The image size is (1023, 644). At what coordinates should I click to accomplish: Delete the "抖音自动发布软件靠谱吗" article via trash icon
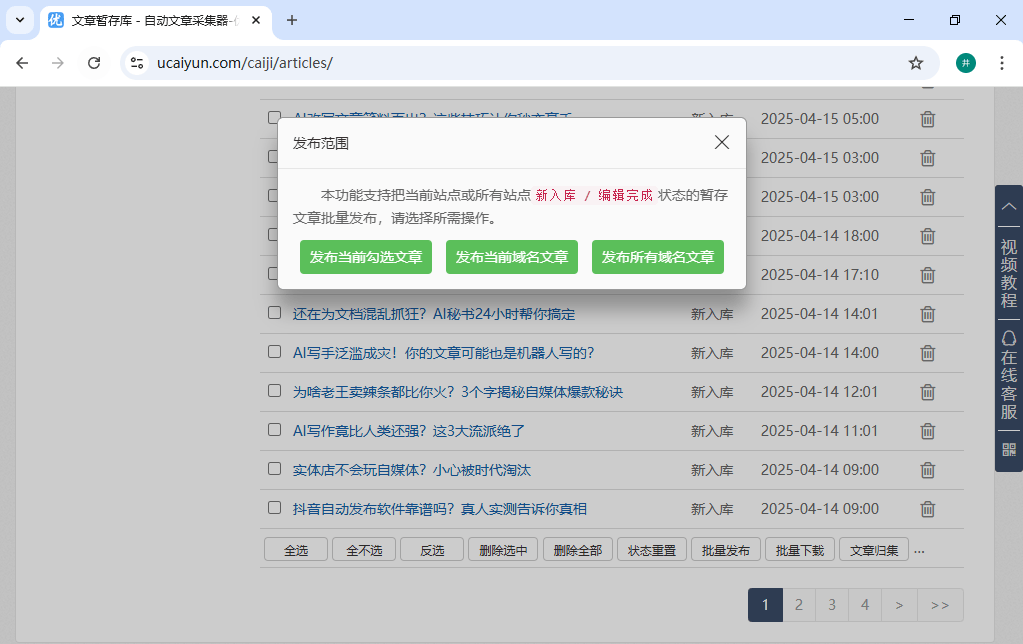[x=927, y=508]
